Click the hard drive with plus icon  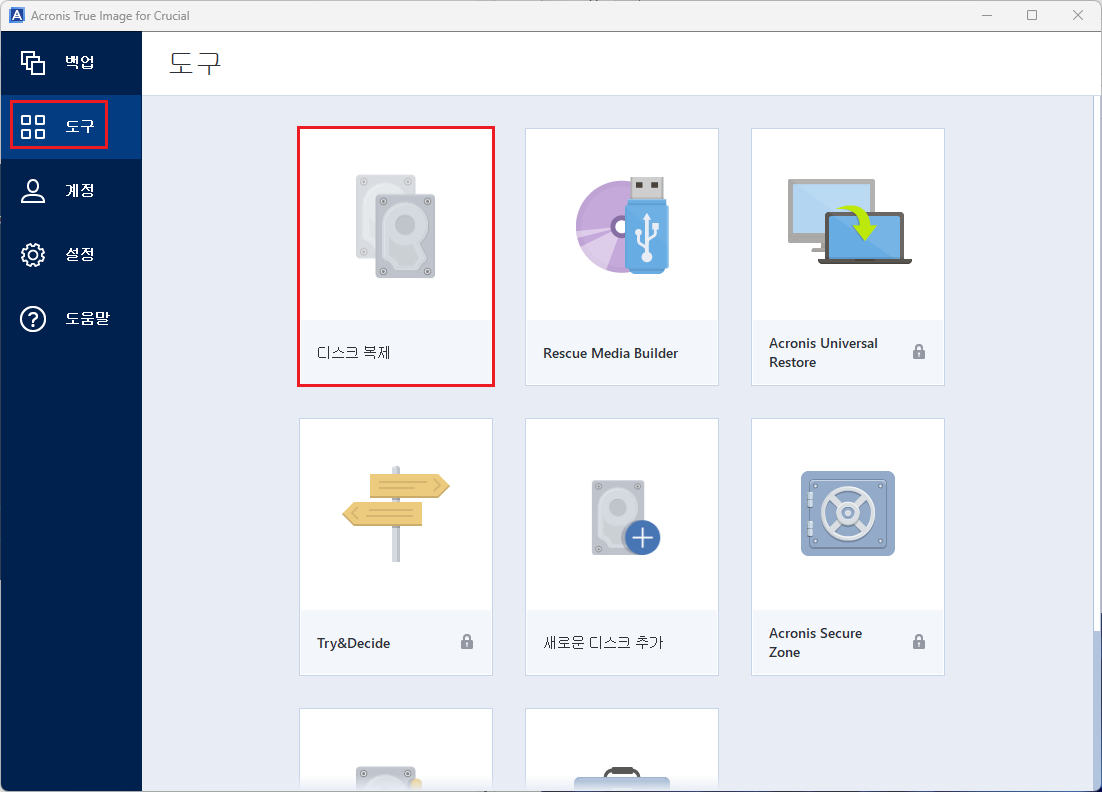(x=625, y=517)
